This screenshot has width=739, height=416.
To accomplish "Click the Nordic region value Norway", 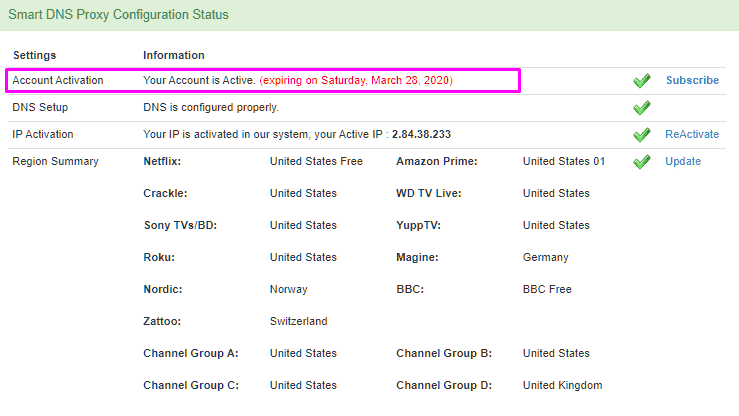I will point(288,289).
